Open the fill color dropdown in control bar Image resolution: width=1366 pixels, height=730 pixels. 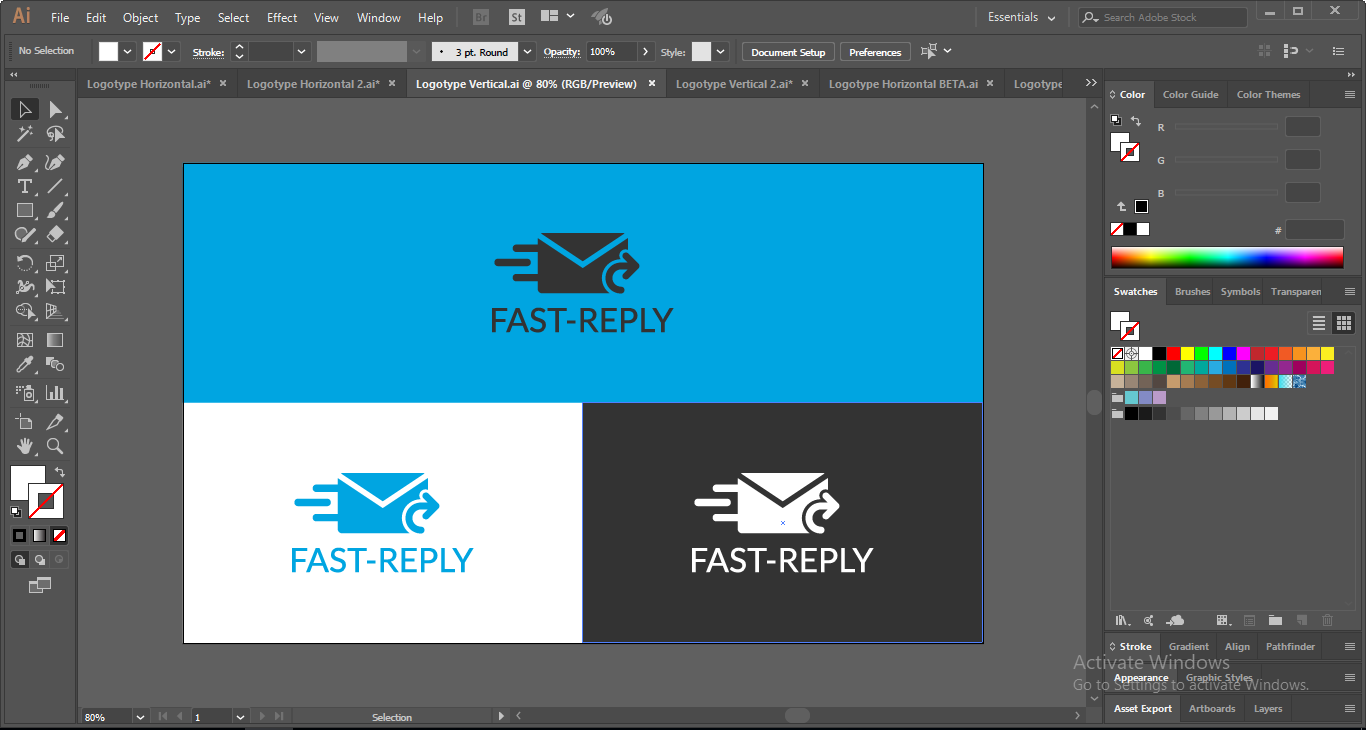click(128, 52)
